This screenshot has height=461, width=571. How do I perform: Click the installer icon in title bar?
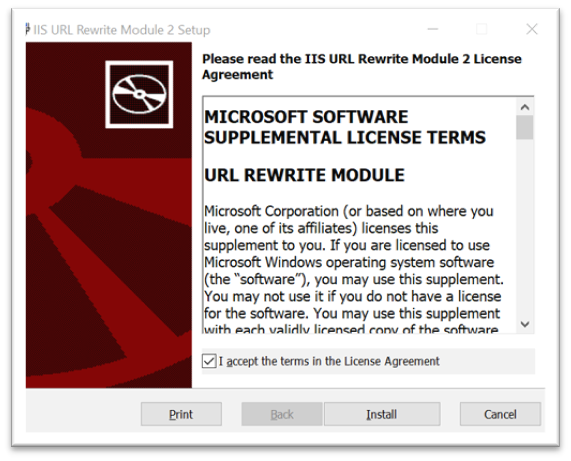(x=28, y=29)
